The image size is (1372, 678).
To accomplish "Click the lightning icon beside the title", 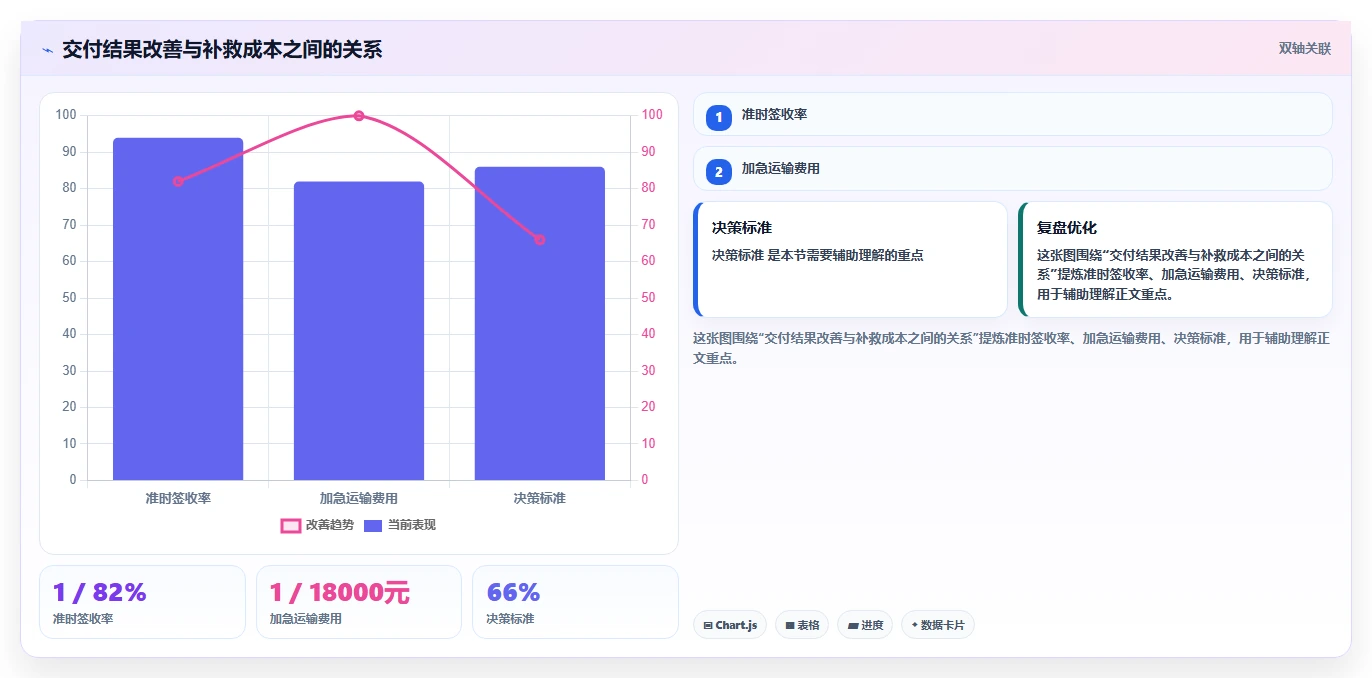I will point(47,50).
